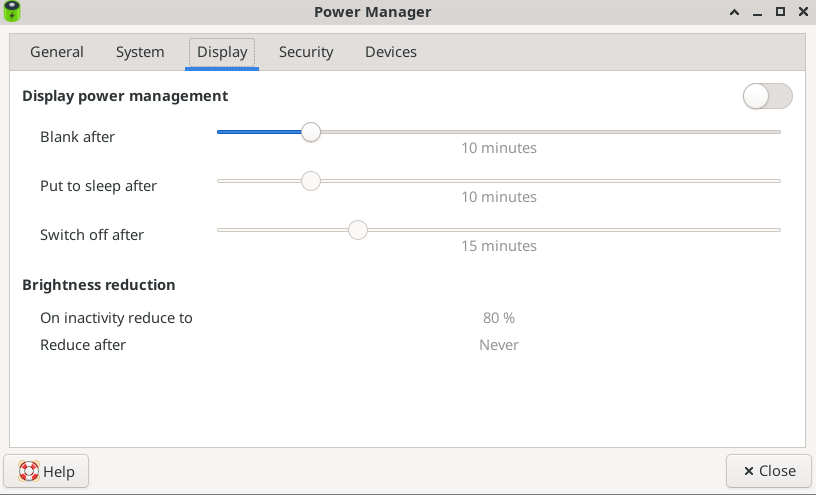Click the Blank after slider handle
The image size is (816, 495).
click(311, 132)
